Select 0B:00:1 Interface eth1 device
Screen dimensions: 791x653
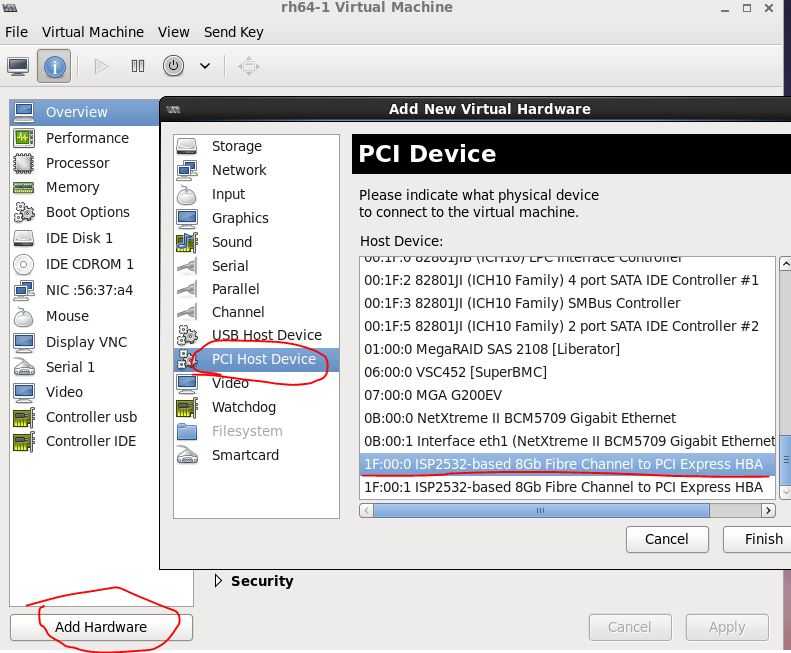tap(568, 441)
